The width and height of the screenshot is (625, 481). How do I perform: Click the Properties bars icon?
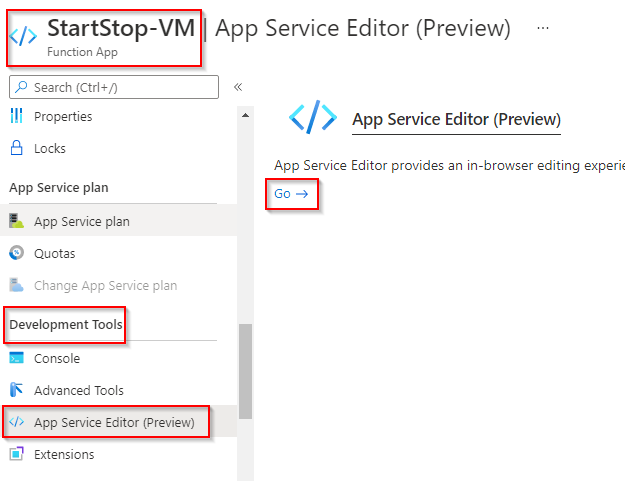(16, 116)
